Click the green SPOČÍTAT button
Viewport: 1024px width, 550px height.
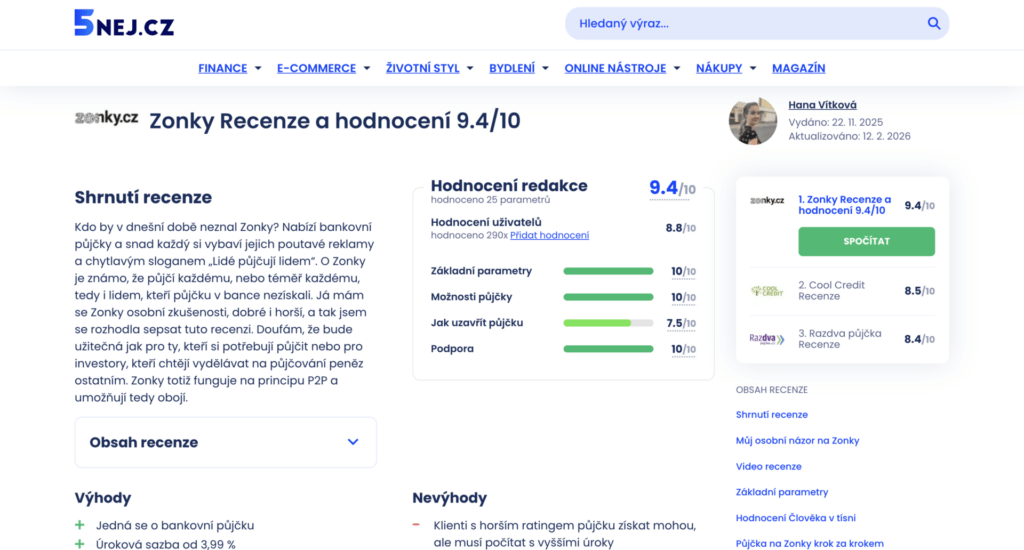(866, 241)
